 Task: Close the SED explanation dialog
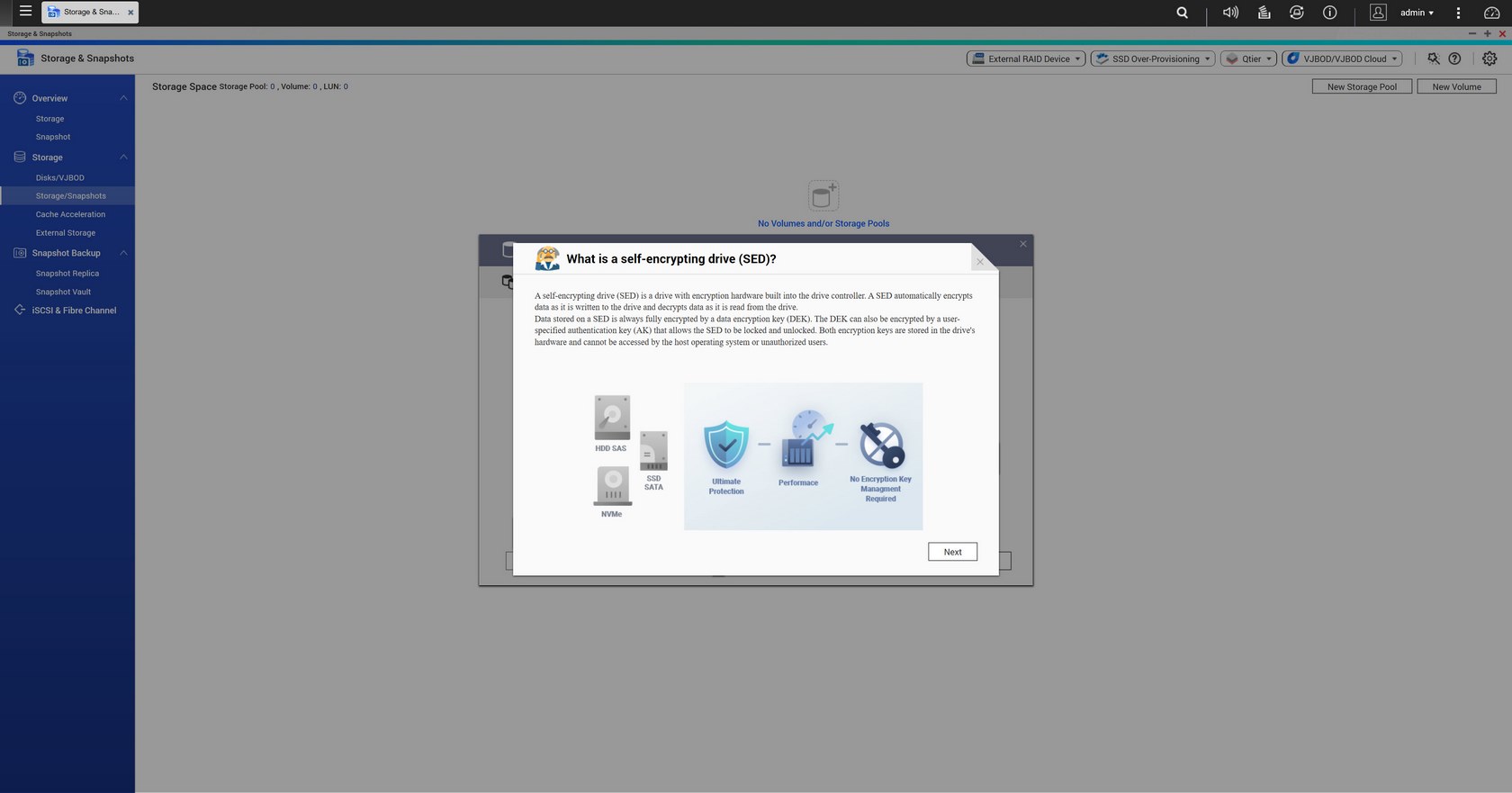click(980, 262)
